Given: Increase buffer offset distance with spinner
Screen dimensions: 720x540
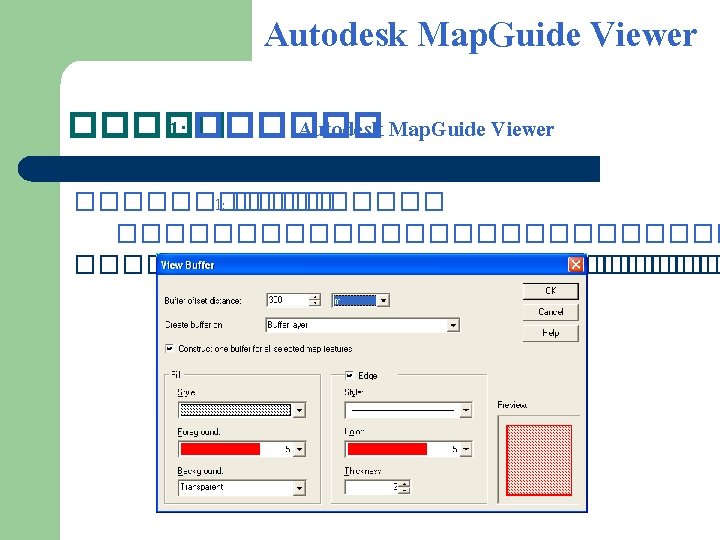Looking at the screenshot, I should click(x=315, y=297).
